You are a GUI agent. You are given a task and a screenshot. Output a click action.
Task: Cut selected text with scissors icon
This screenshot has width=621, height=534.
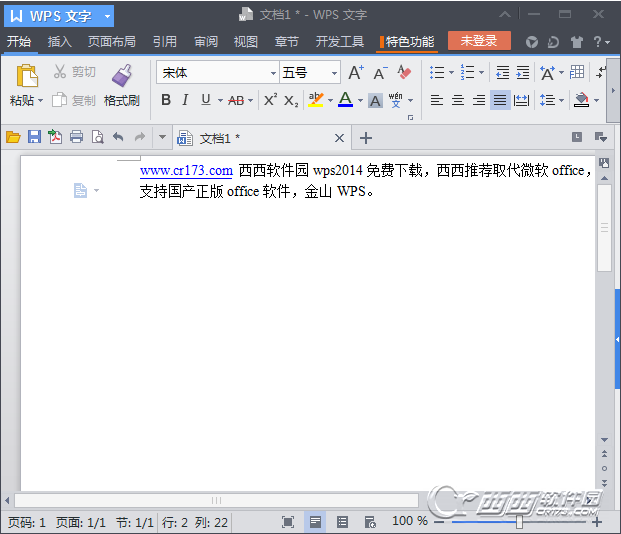[x=60, y=72]
